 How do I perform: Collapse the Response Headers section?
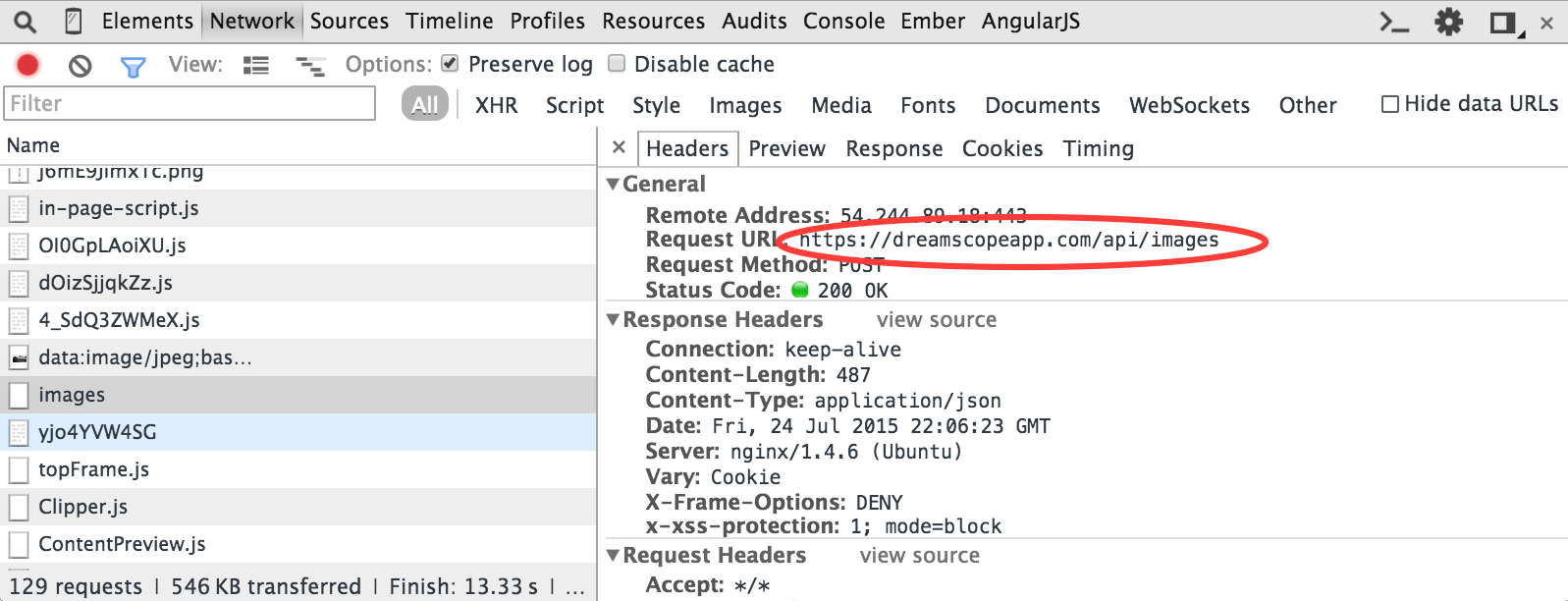[x=614, y=319]
